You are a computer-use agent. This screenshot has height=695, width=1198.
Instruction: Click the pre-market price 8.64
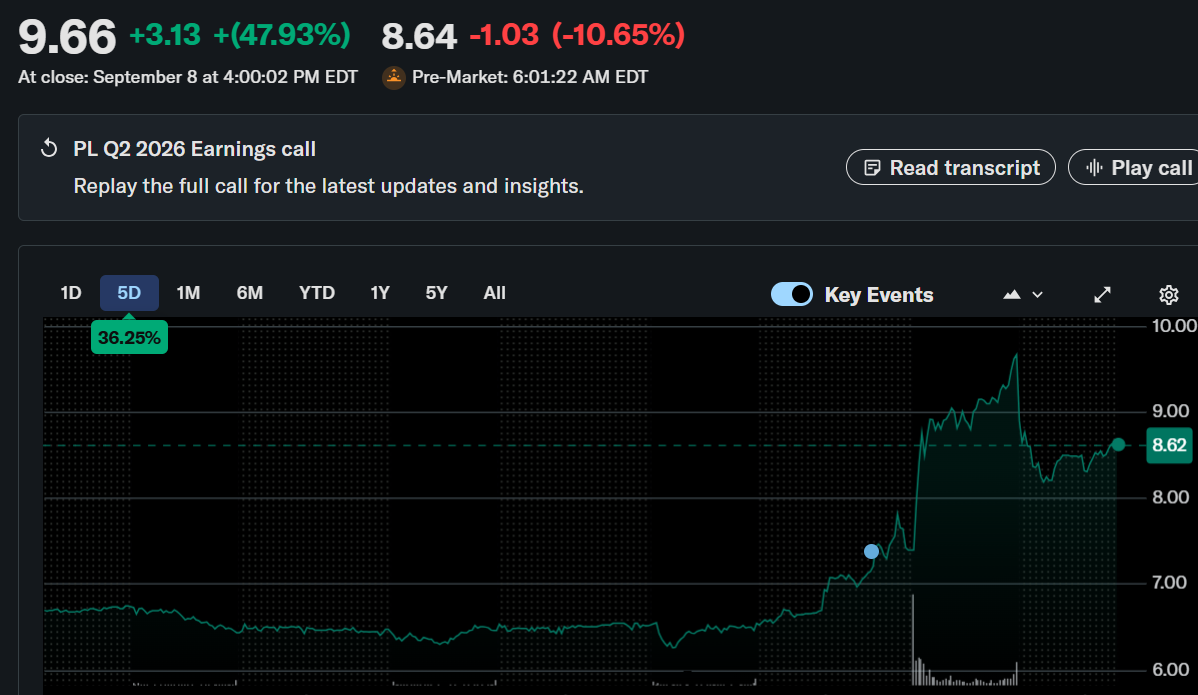[419, 36]
